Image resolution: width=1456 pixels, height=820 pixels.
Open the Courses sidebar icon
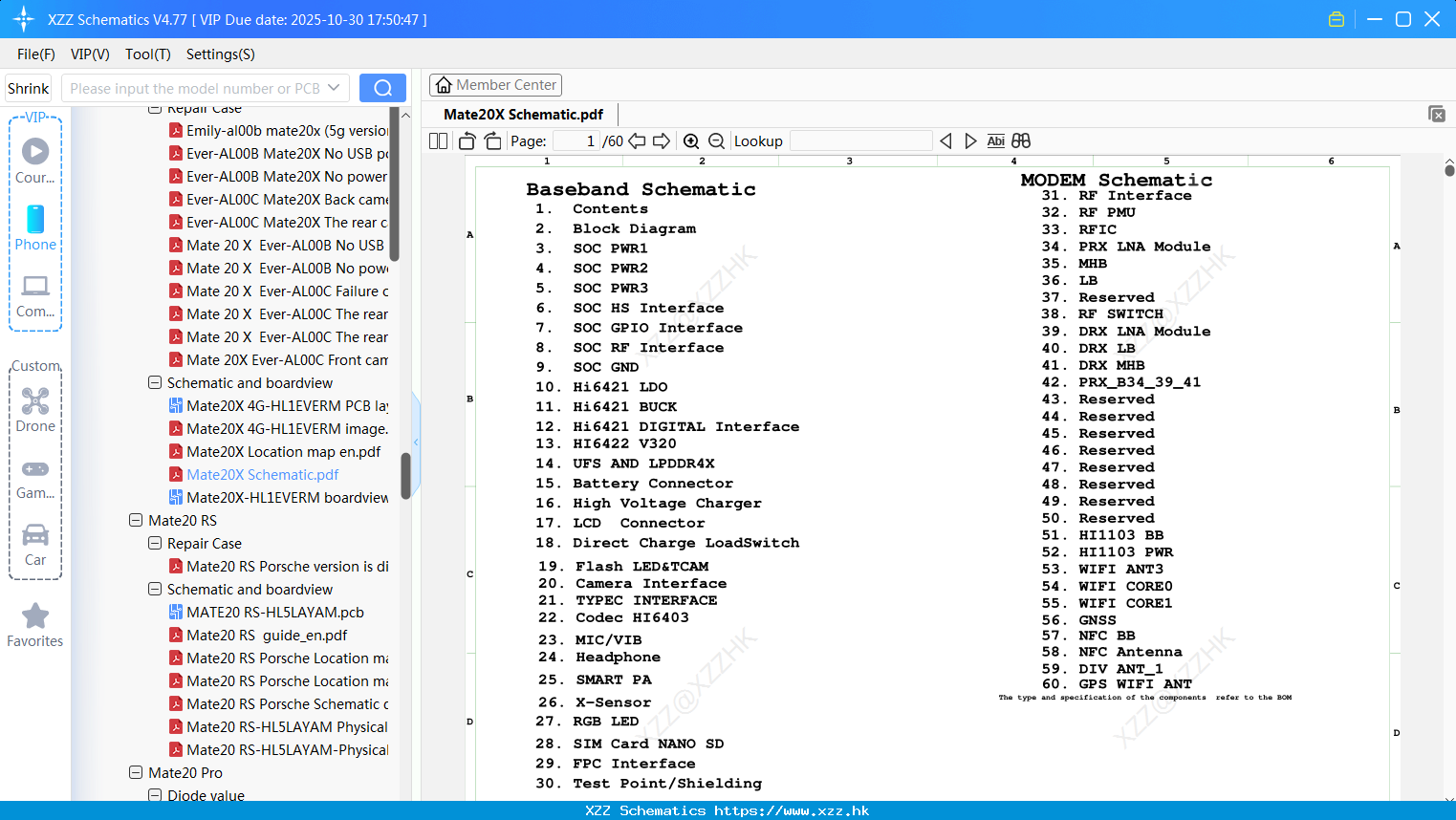point(35,160)
